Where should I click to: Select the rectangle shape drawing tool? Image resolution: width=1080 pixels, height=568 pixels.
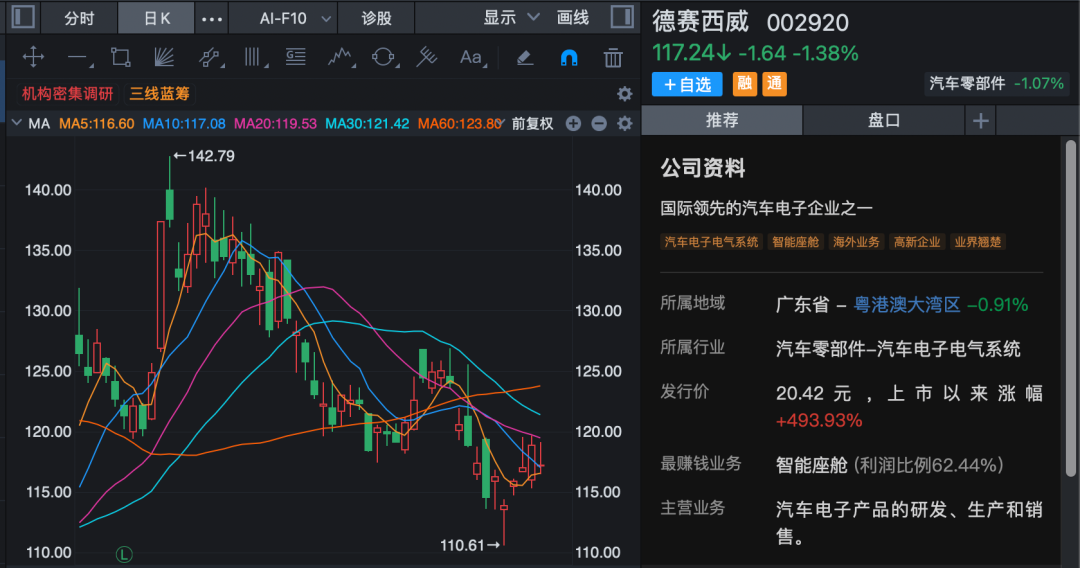[121, 57]
